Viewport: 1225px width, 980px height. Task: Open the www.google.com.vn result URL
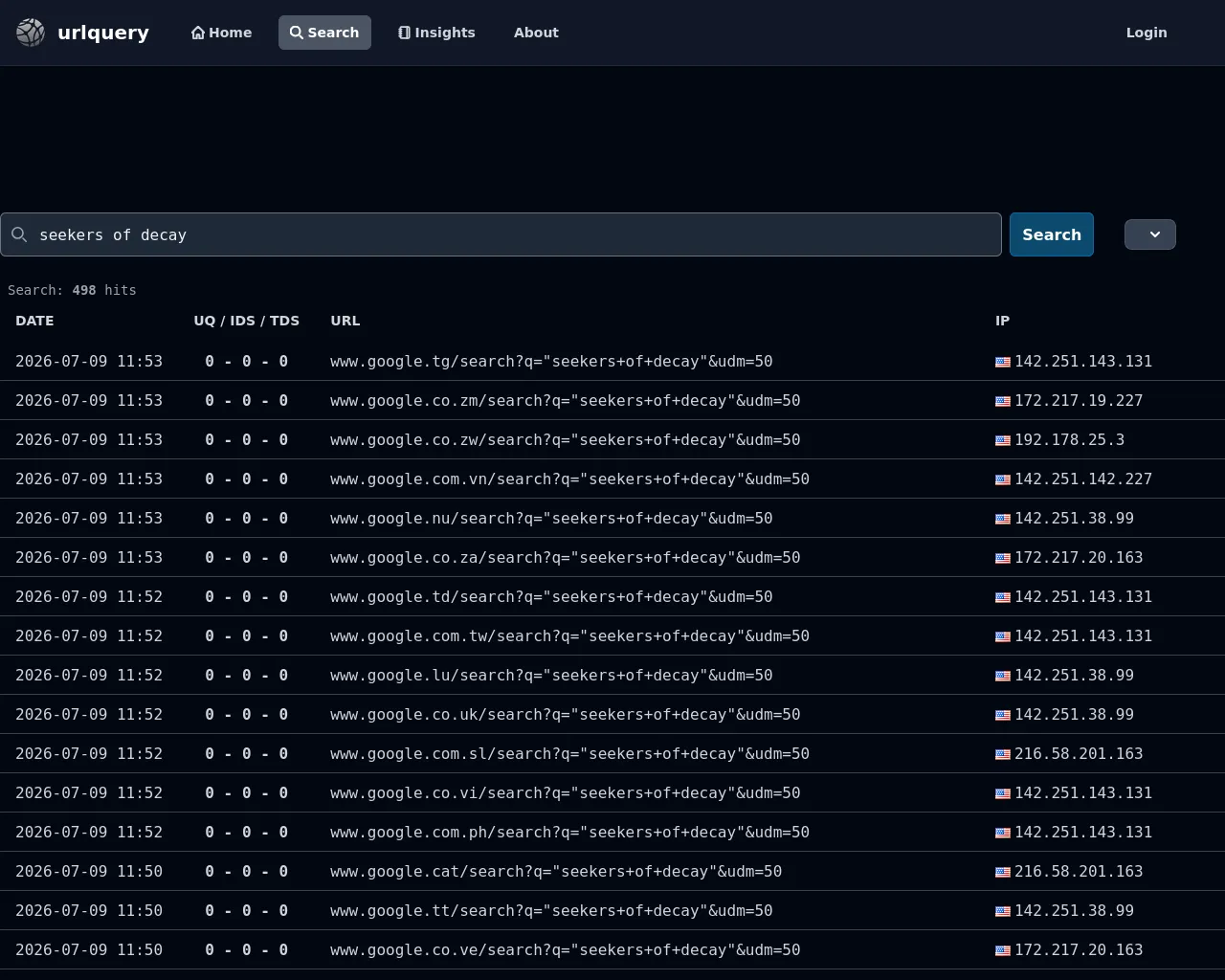[570, 479]
